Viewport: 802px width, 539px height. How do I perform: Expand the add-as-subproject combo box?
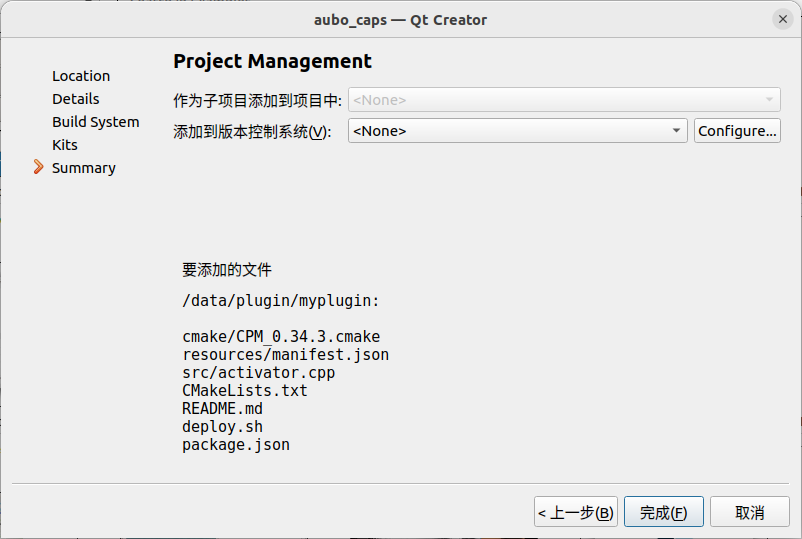[x=564, y=100]
